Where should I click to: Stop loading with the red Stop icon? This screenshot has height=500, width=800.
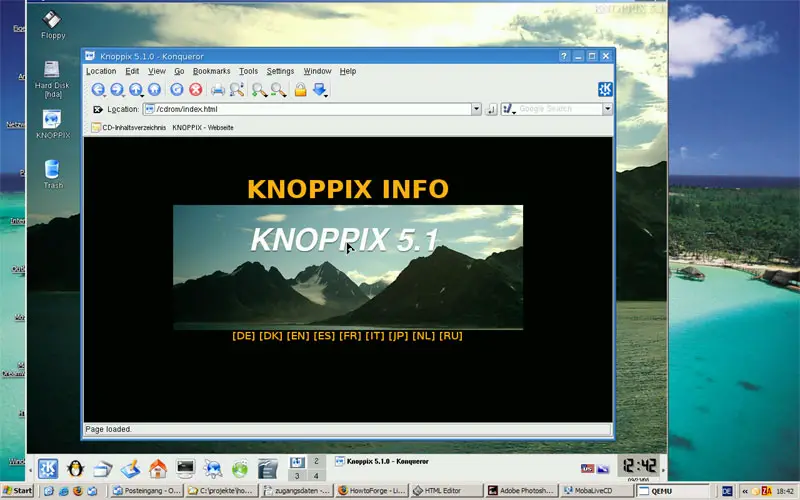pyautogui.click(x=195, y=90)
